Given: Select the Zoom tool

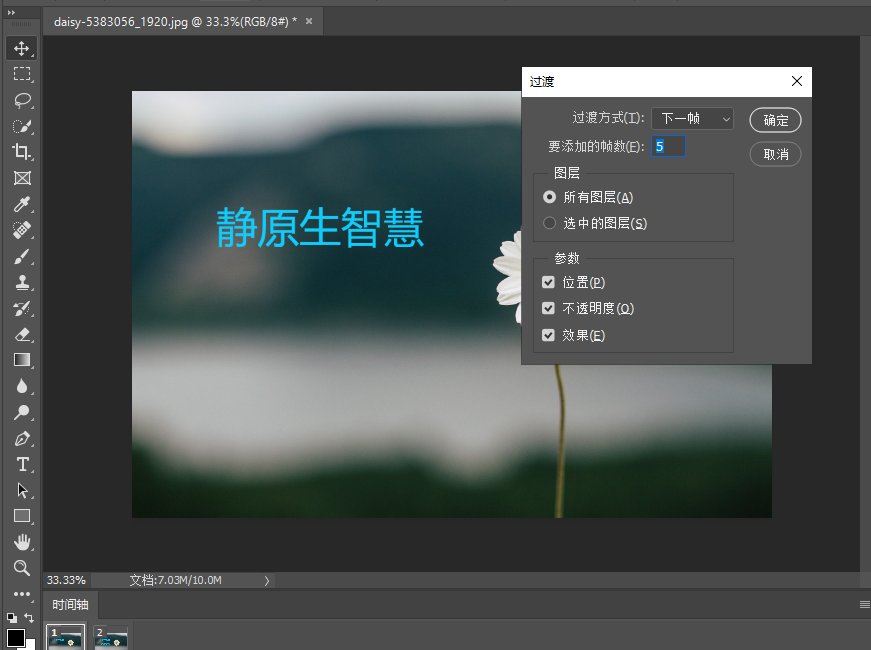Looking at the screenshot, I should click(22, 568).
